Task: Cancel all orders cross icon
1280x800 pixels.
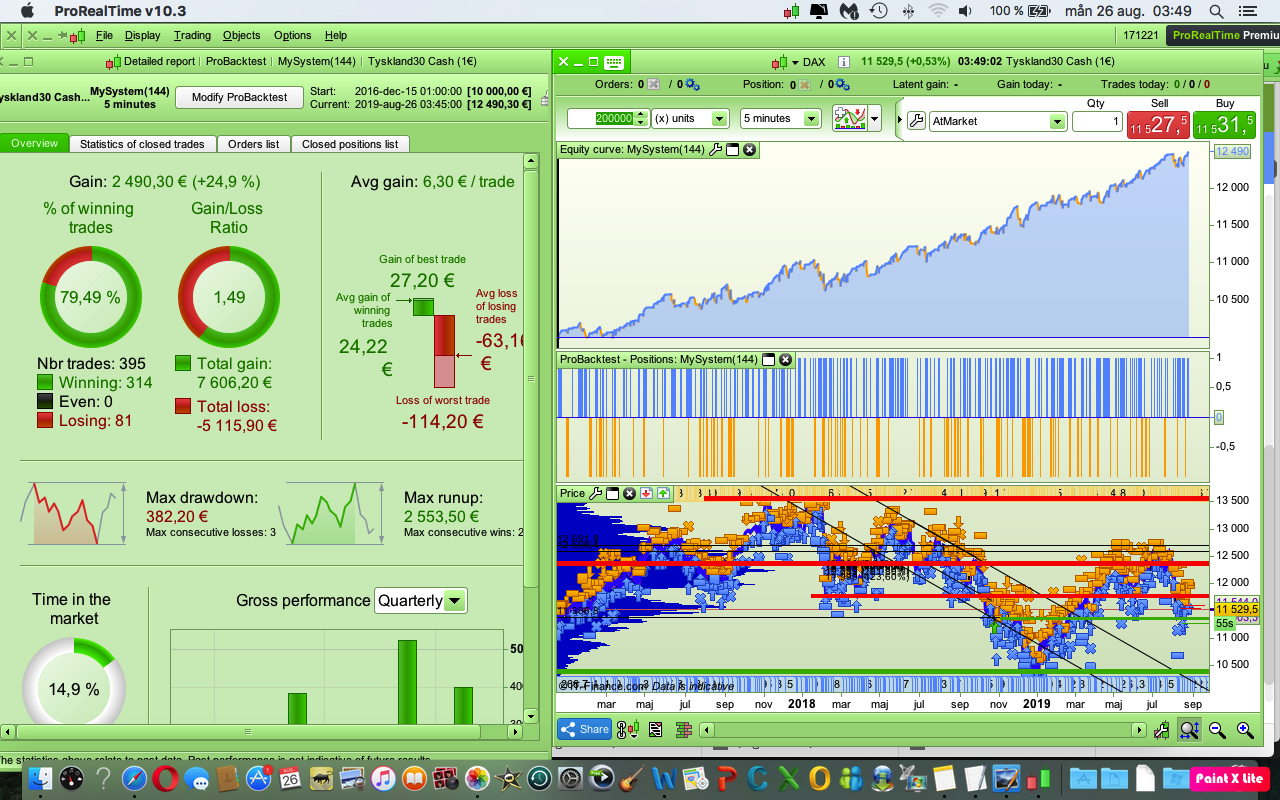Action: (653, 85)
